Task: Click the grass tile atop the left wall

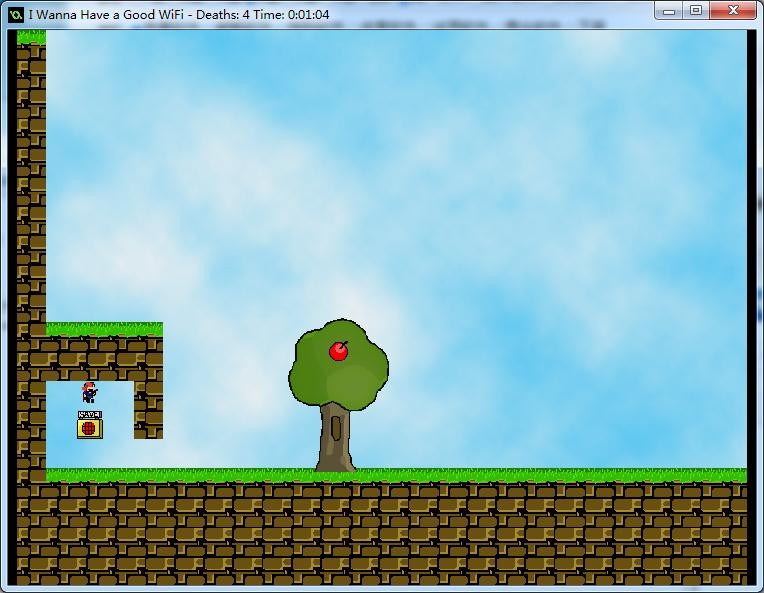Action: [31, 37]
